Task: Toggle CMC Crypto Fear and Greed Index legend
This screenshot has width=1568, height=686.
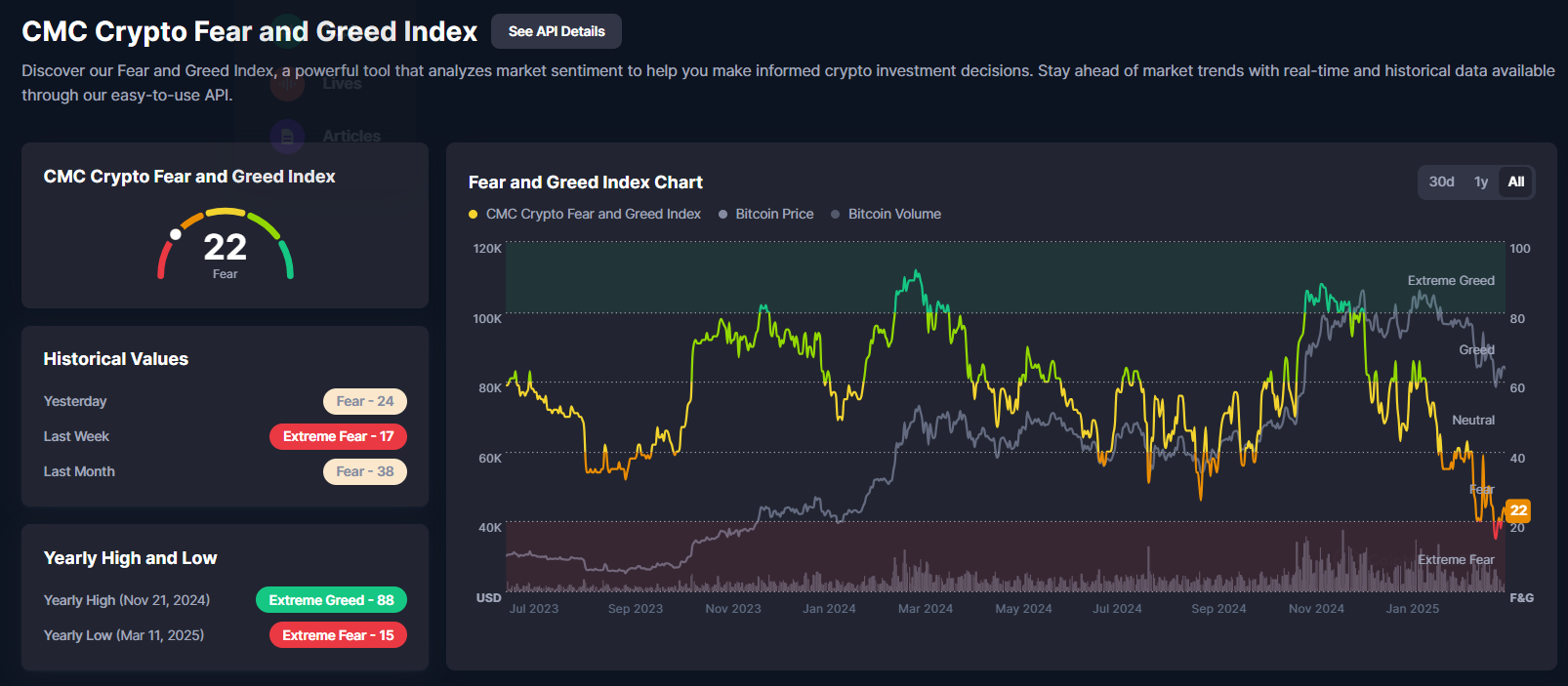Action: tap(585, 214)
